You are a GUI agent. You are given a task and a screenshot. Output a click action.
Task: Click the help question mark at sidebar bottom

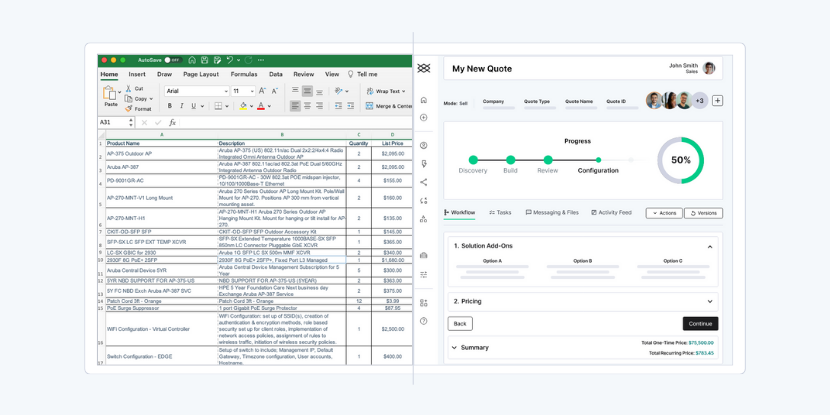tap(424, 321)
